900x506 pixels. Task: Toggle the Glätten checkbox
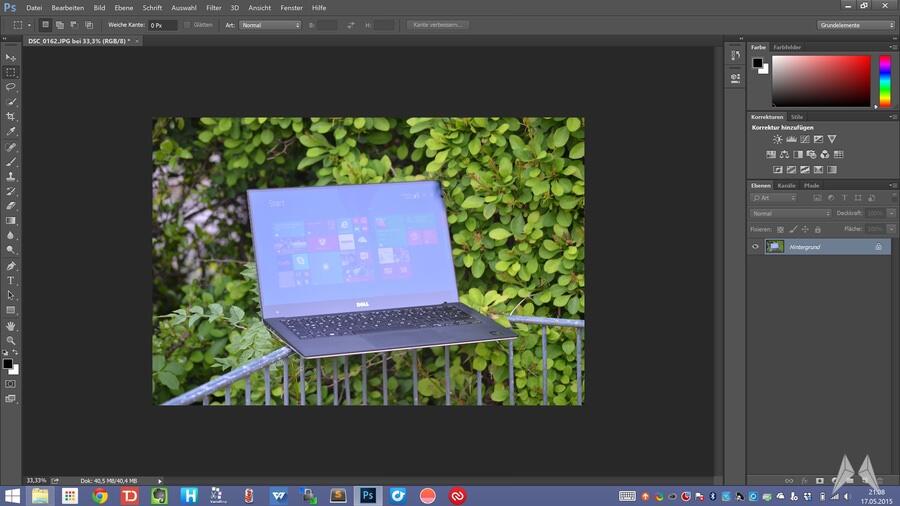point(188,24)
